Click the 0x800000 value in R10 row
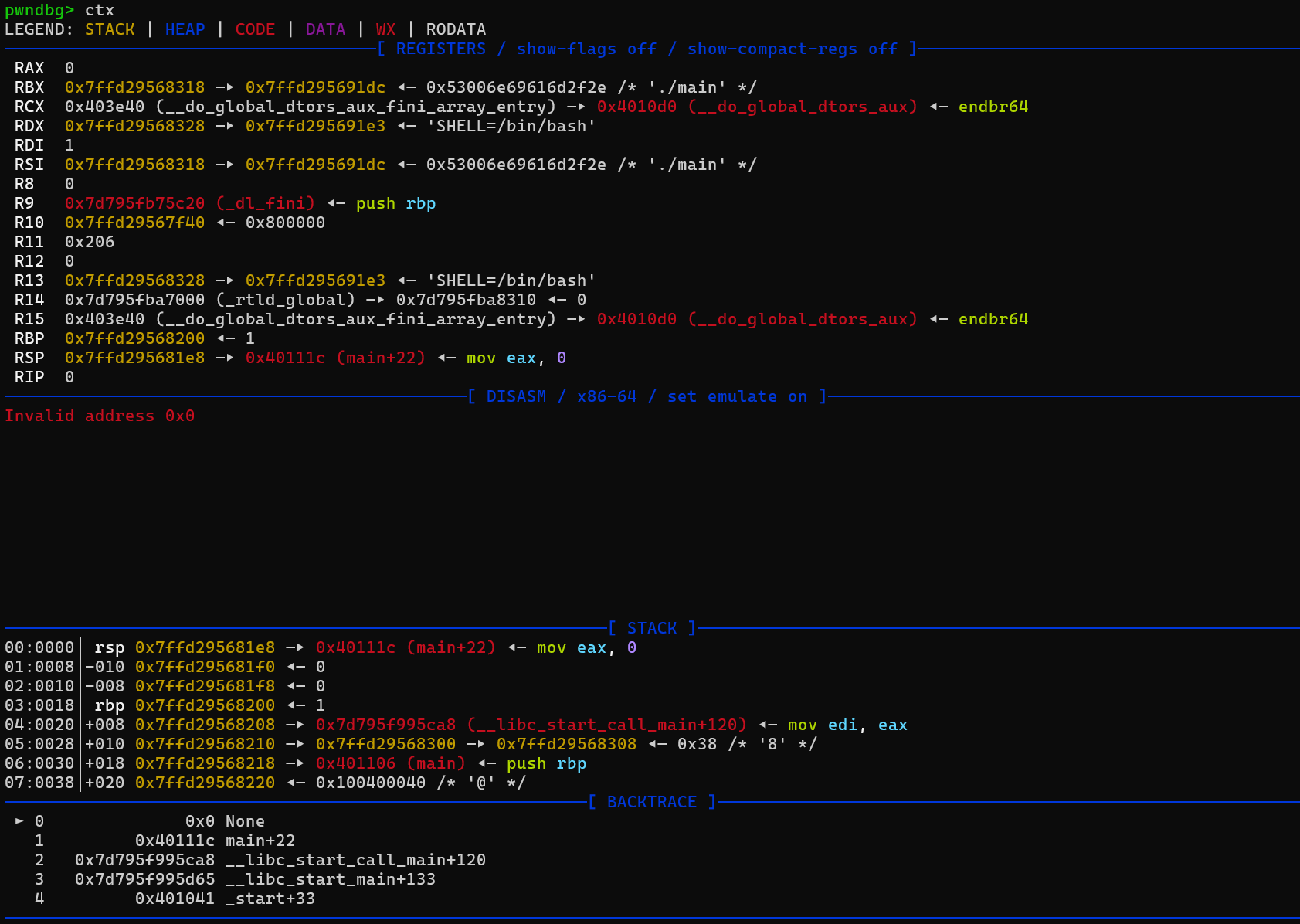 tap(285, 223)
